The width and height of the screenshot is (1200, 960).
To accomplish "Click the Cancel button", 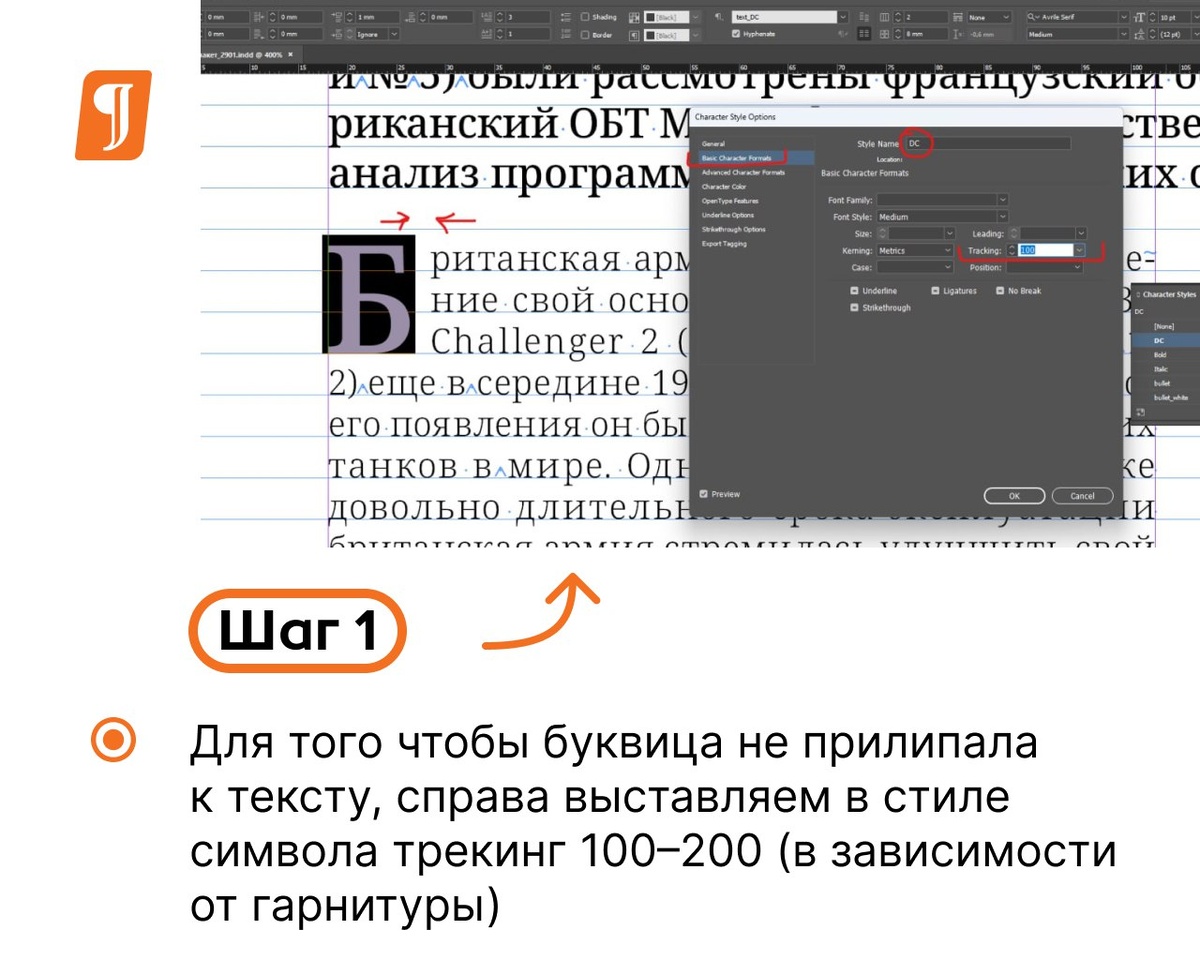I will click(1082, 495).
